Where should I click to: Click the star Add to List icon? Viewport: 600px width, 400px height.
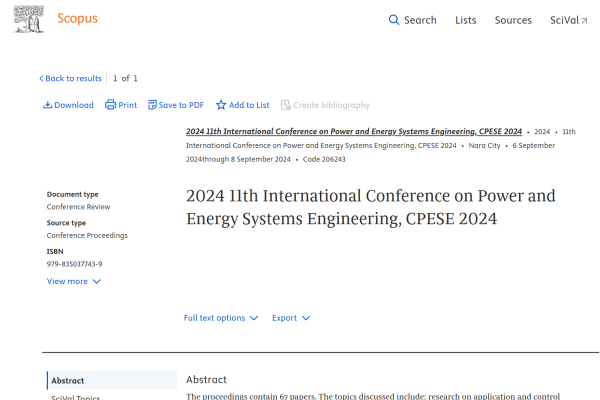221,105
